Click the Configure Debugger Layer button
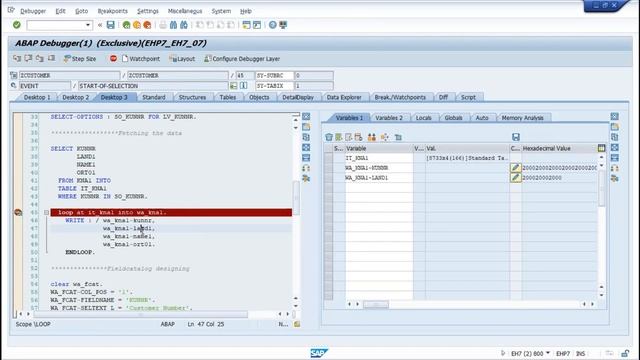Viewport: 640px width, 360px height. 242,59
